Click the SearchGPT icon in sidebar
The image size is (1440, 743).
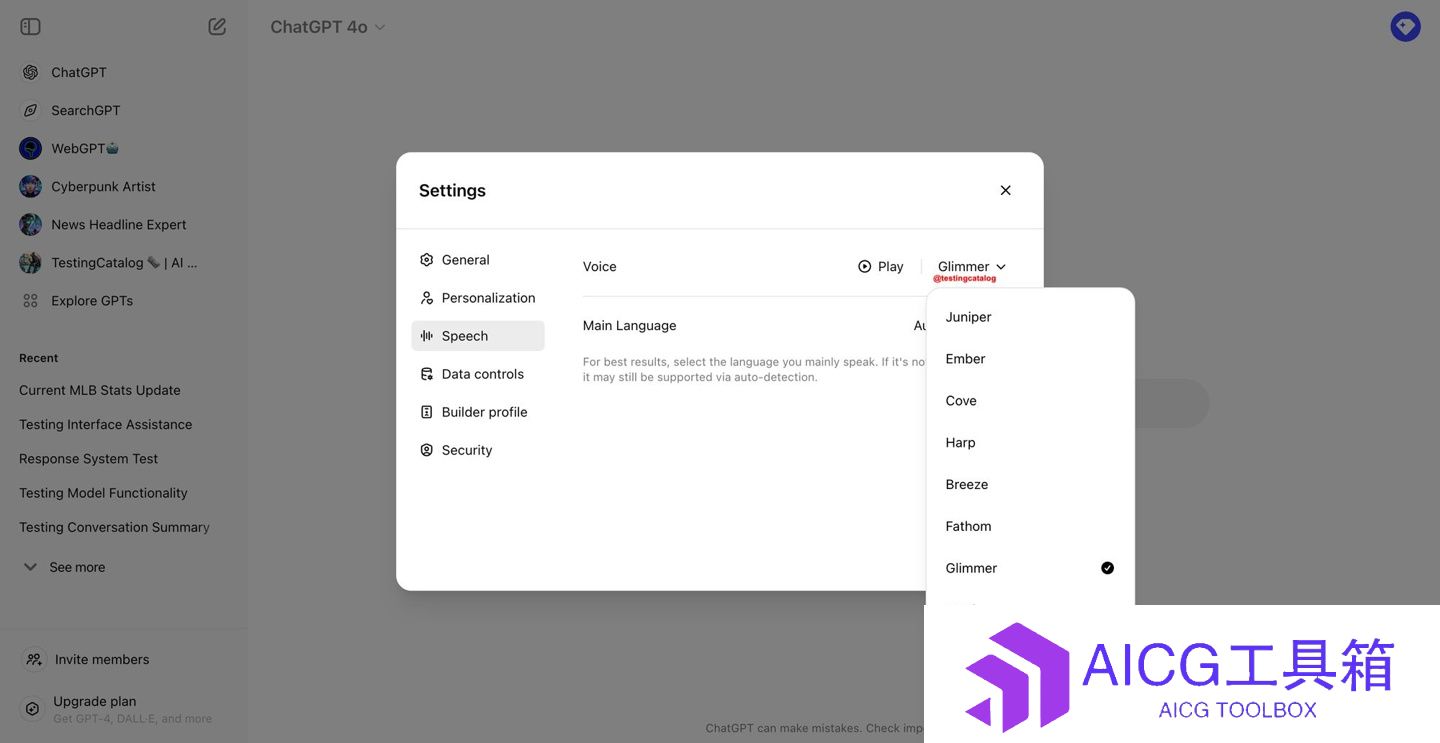(31, 110)
